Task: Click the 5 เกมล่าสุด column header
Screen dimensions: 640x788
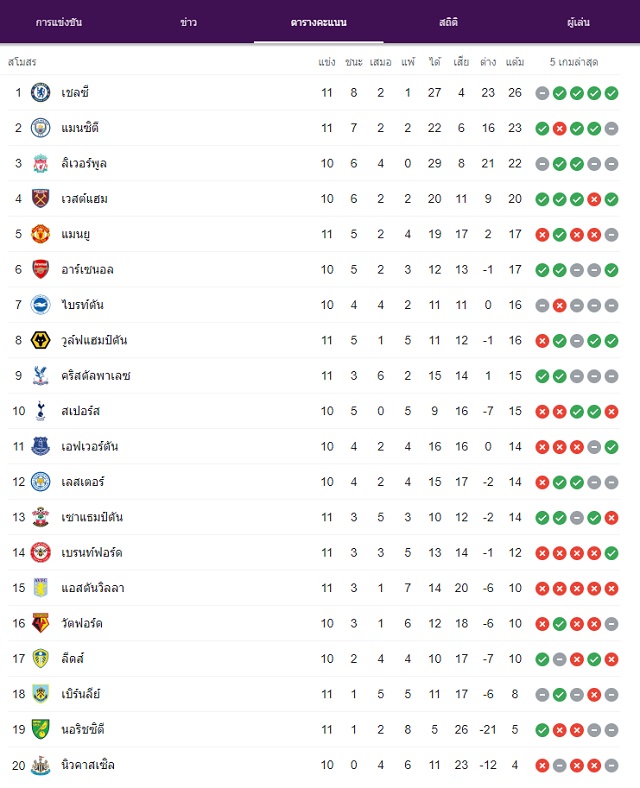Action: [x=574, y=62]
